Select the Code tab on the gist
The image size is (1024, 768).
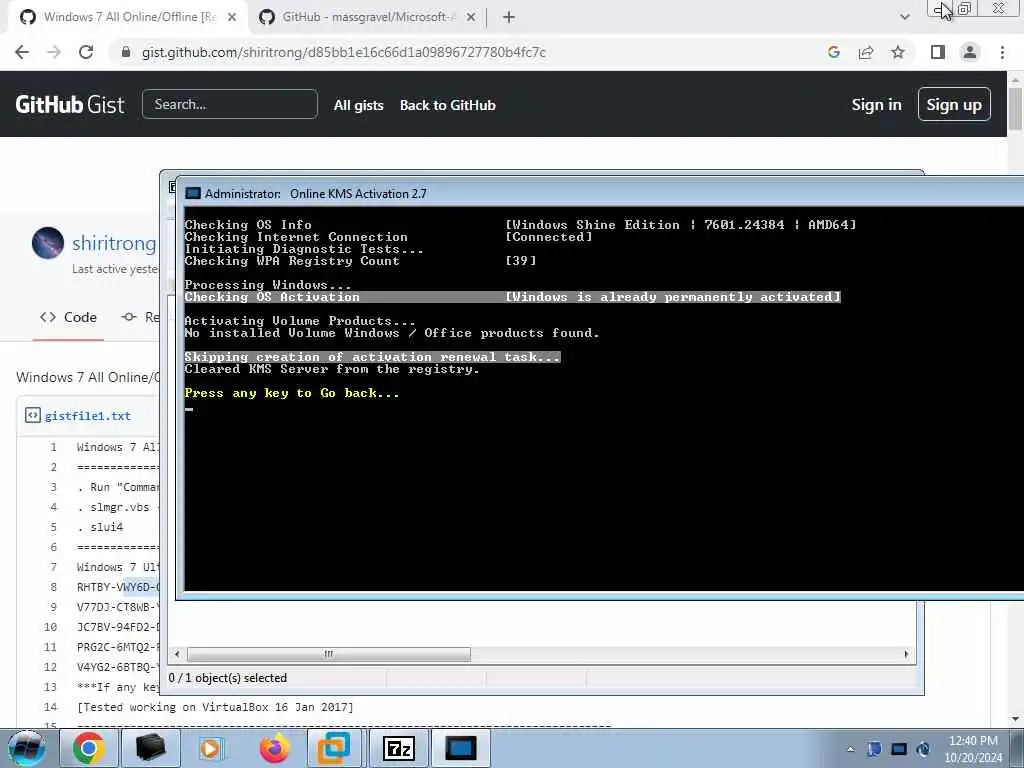click(x=68, y=317)
